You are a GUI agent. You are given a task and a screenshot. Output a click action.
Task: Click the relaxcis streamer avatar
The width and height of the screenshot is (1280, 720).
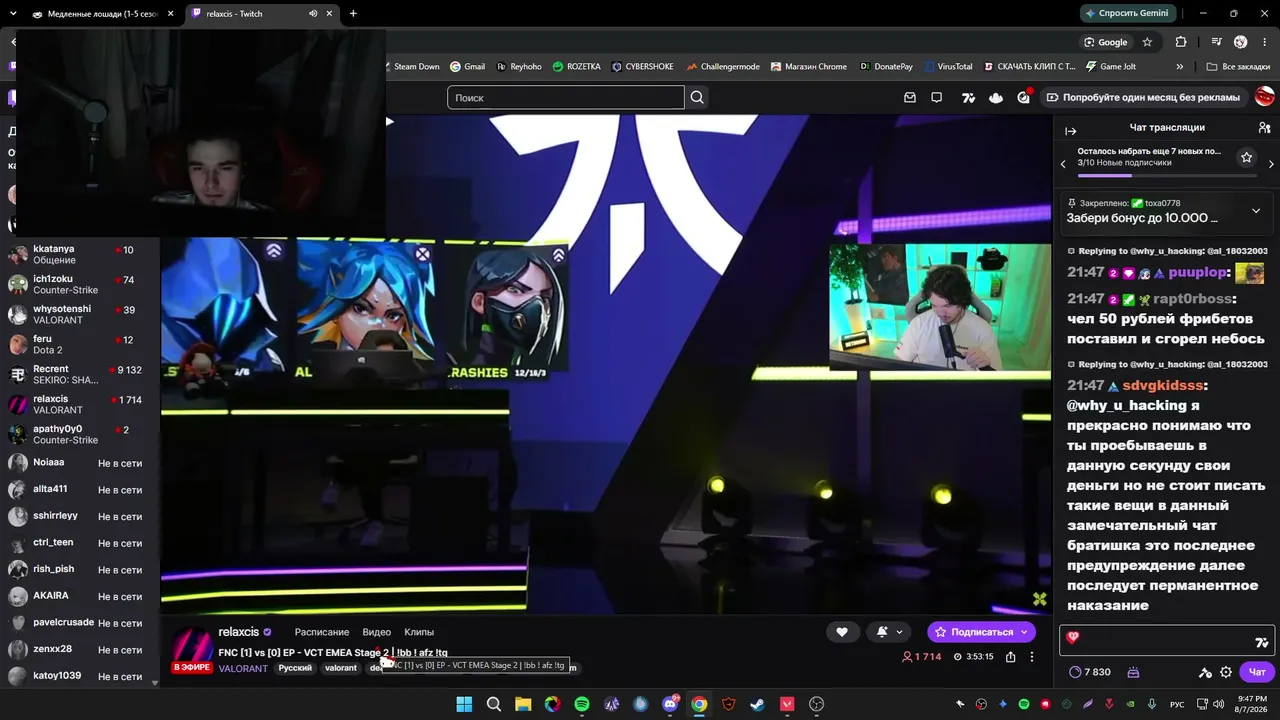point(192,648)
